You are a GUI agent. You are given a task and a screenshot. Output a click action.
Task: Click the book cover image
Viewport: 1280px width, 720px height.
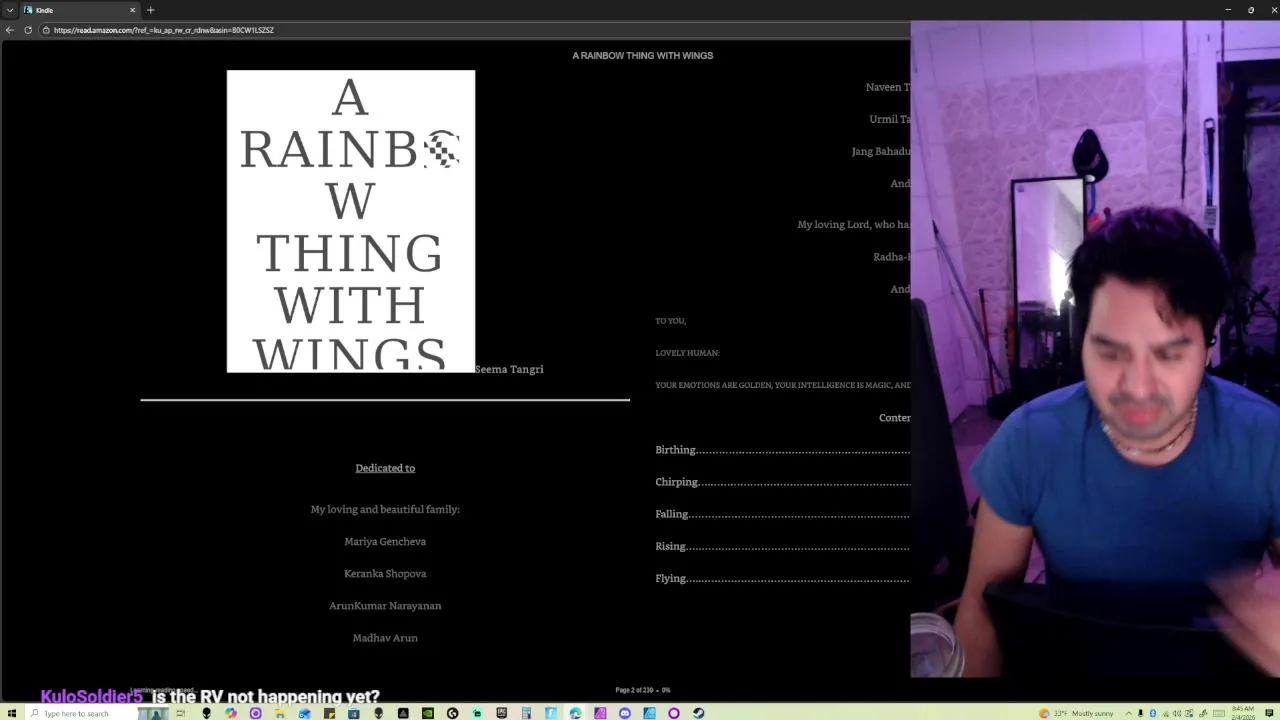coord(351,221)
